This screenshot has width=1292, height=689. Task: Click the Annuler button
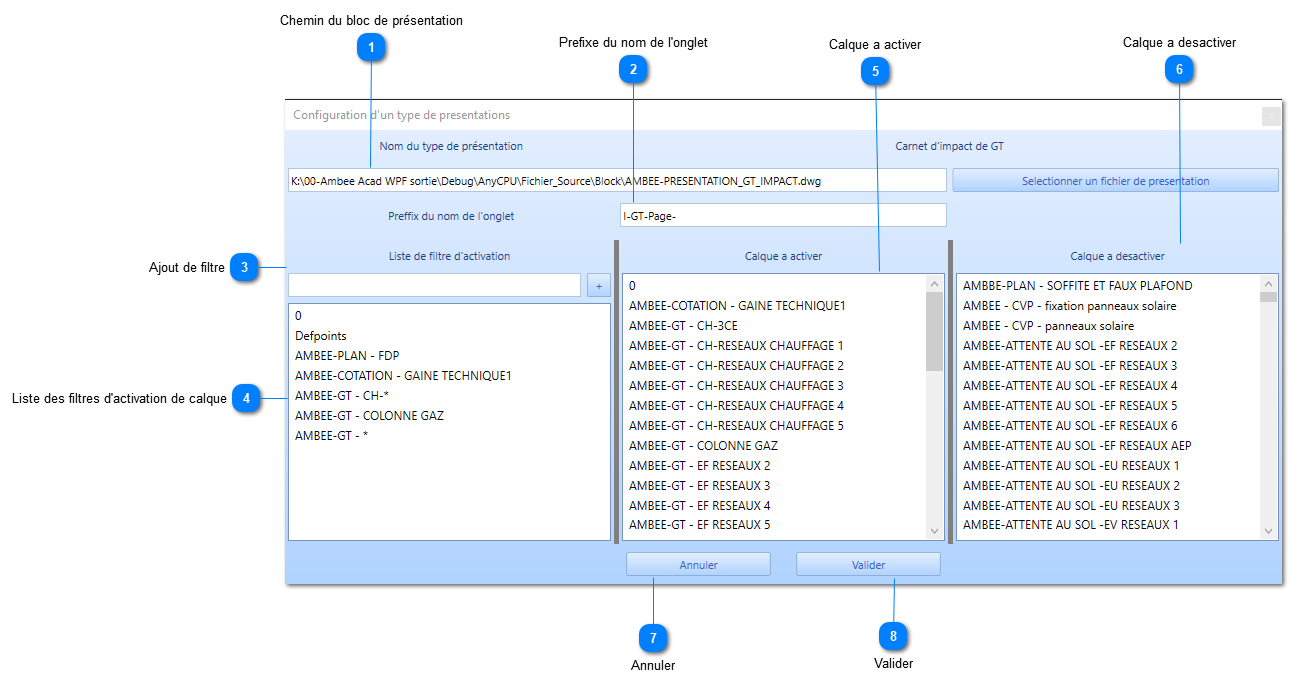point(698,565)
